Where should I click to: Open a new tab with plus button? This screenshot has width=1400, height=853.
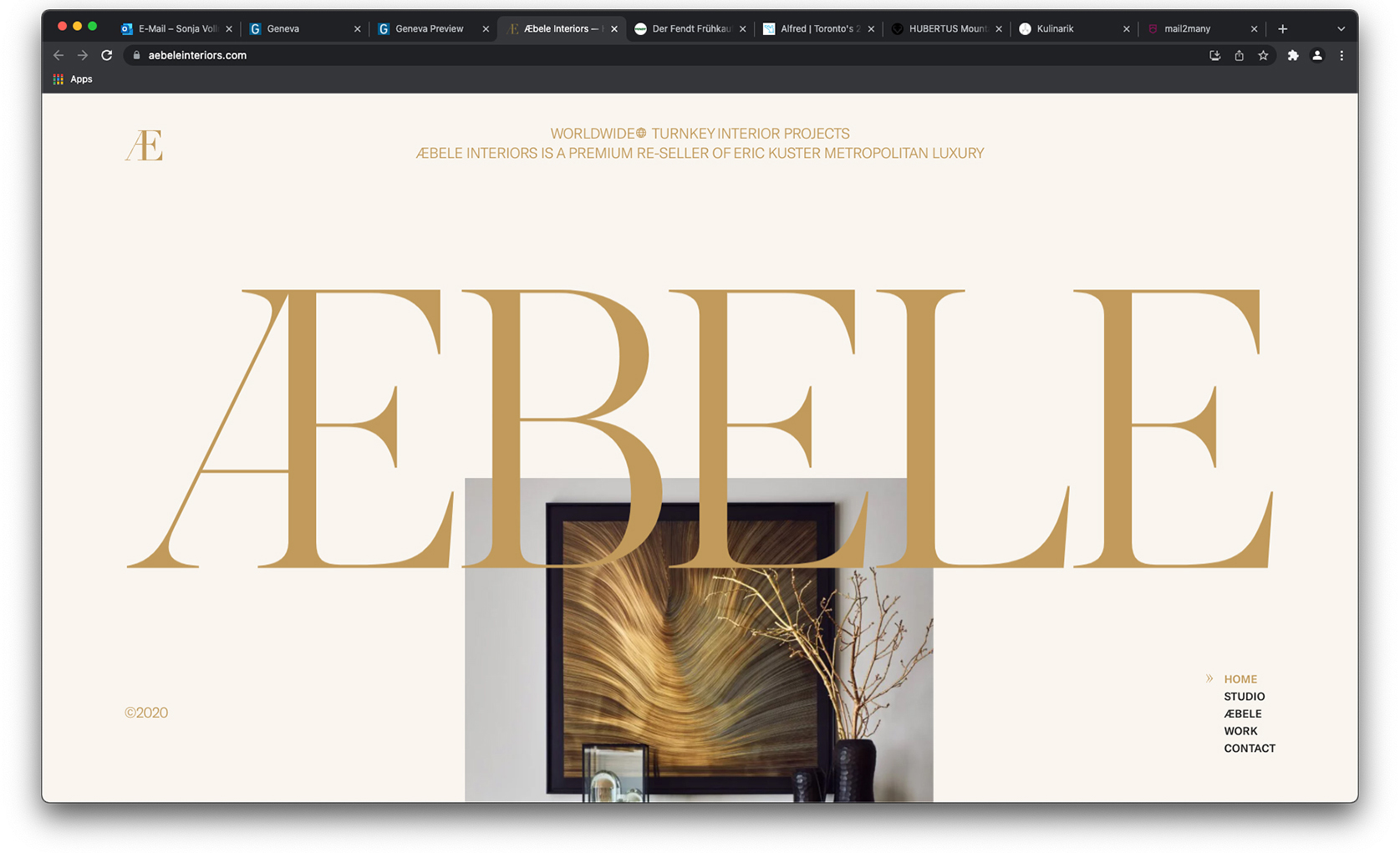(x=1283, y=28)
